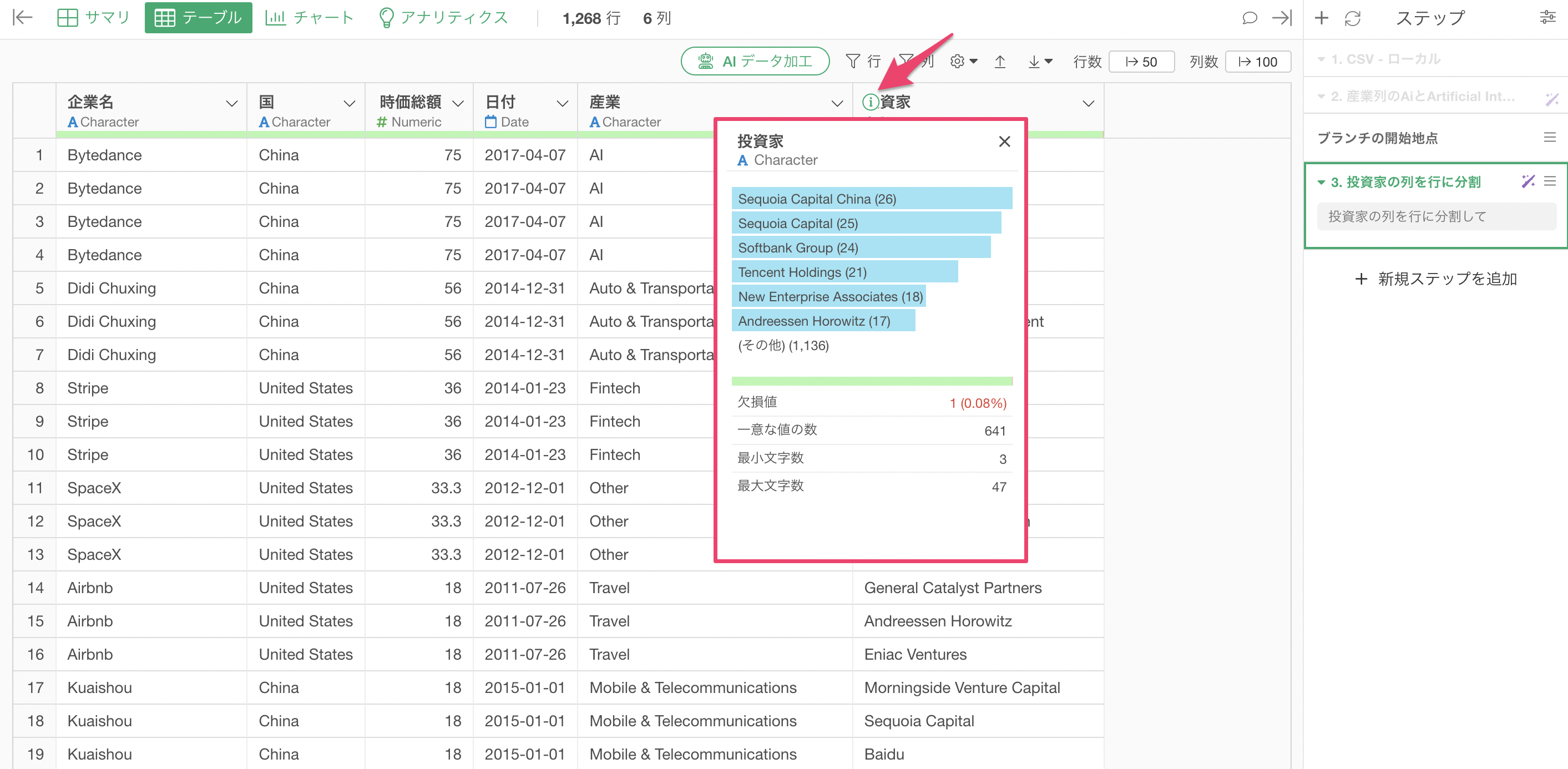Click the info icon on 投資家 column
Viewport: 1568px width, 769px height.
click(871, 102)
